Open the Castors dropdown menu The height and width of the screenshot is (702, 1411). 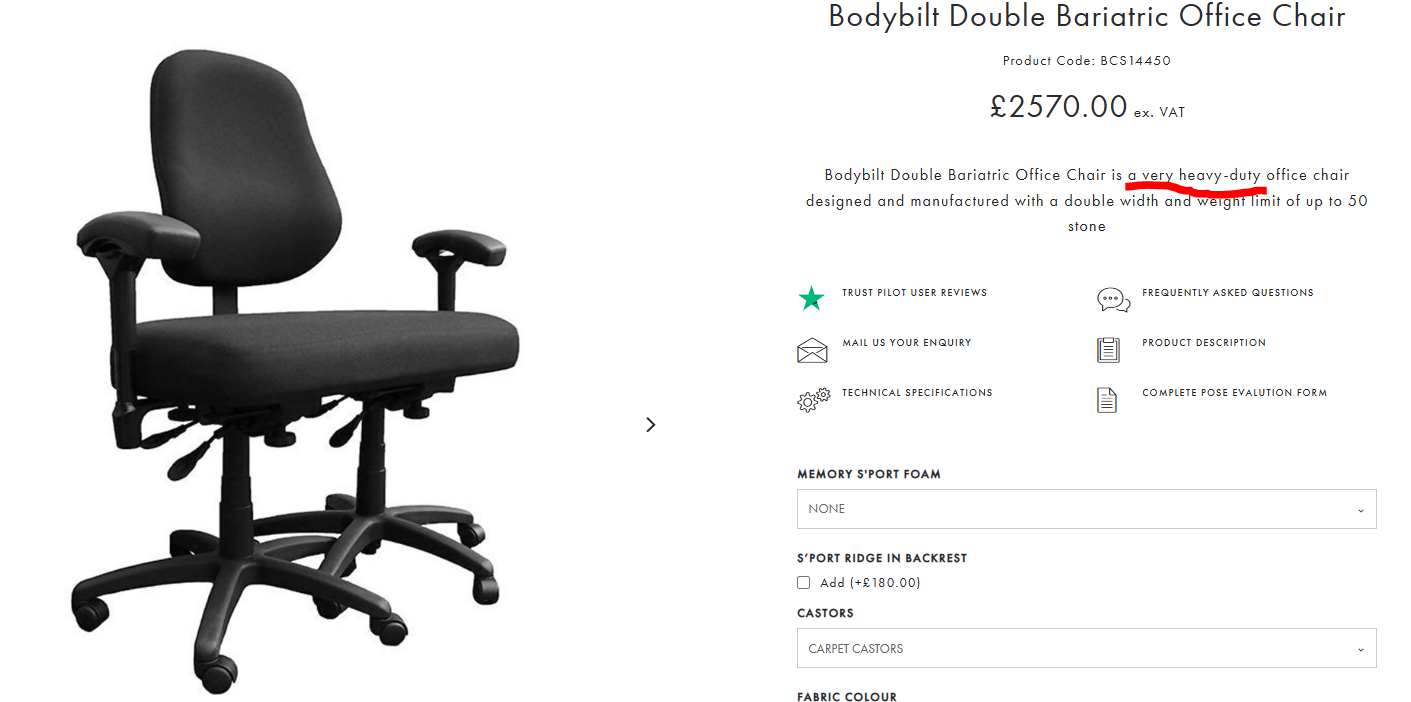pyautogui.click(x=1086, y=648)
